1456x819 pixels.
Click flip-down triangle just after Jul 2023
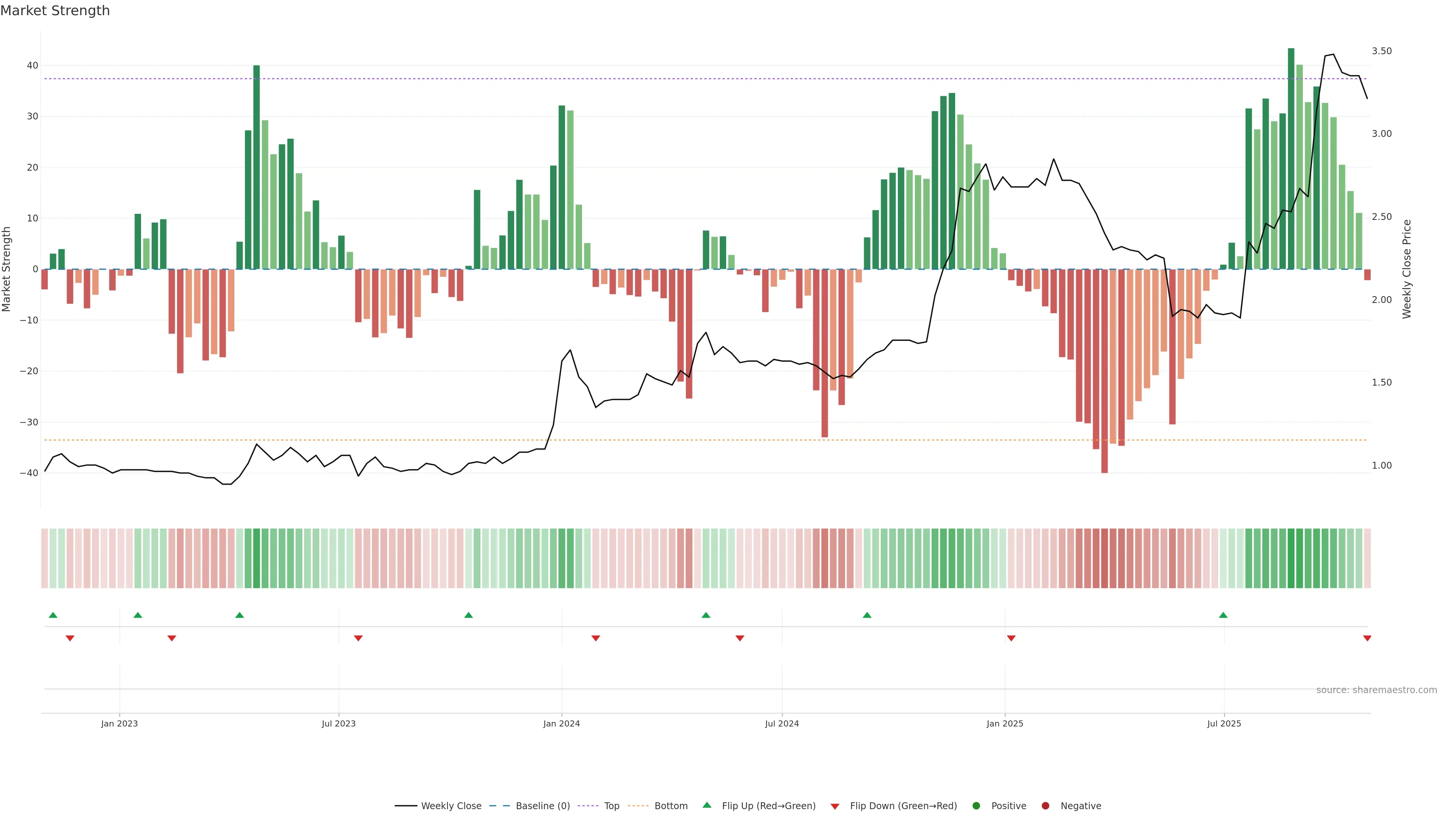point(358,638)
